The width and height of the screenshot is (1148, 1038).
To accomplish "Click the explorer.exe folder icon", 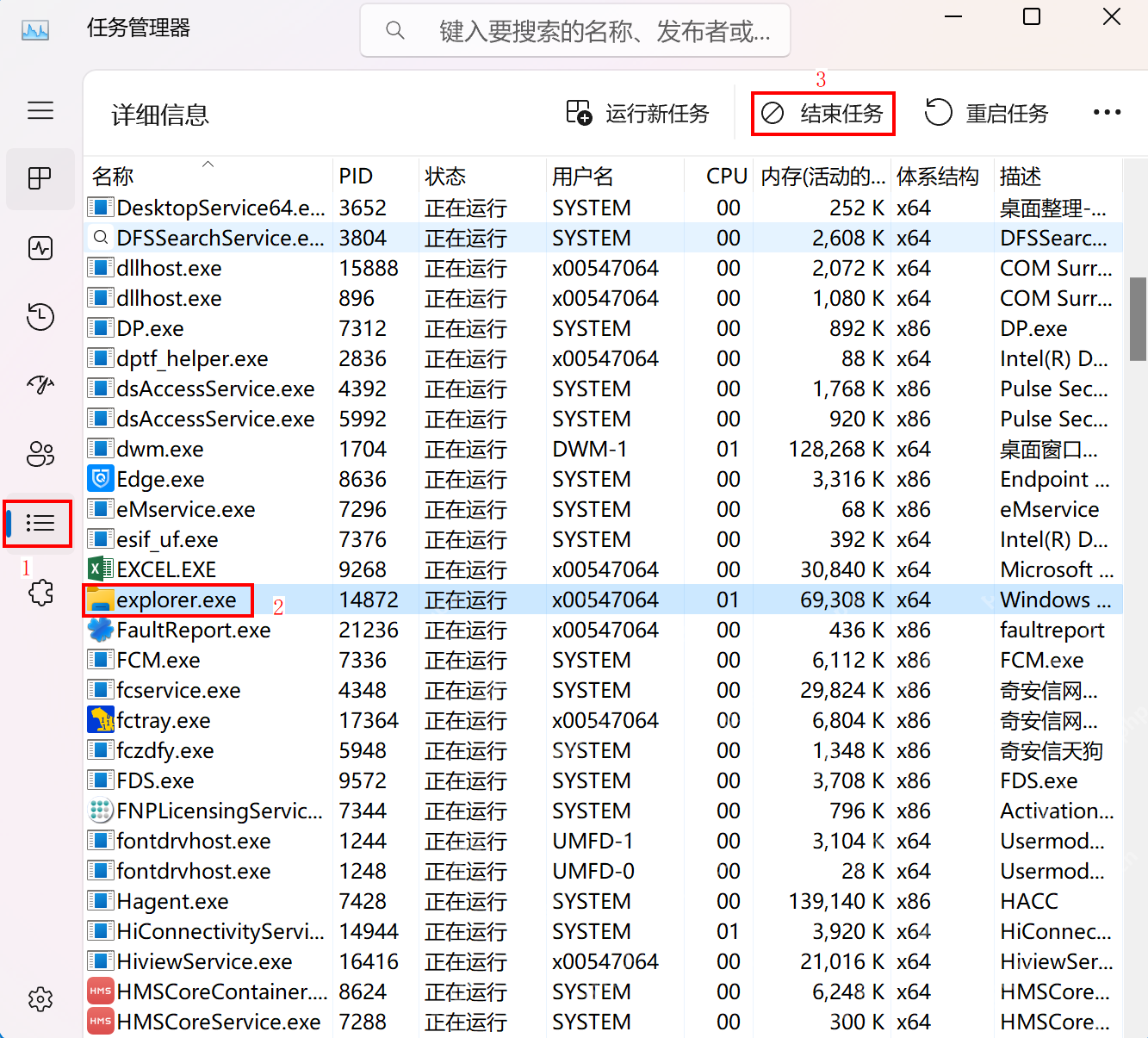I will coord(101,600).
